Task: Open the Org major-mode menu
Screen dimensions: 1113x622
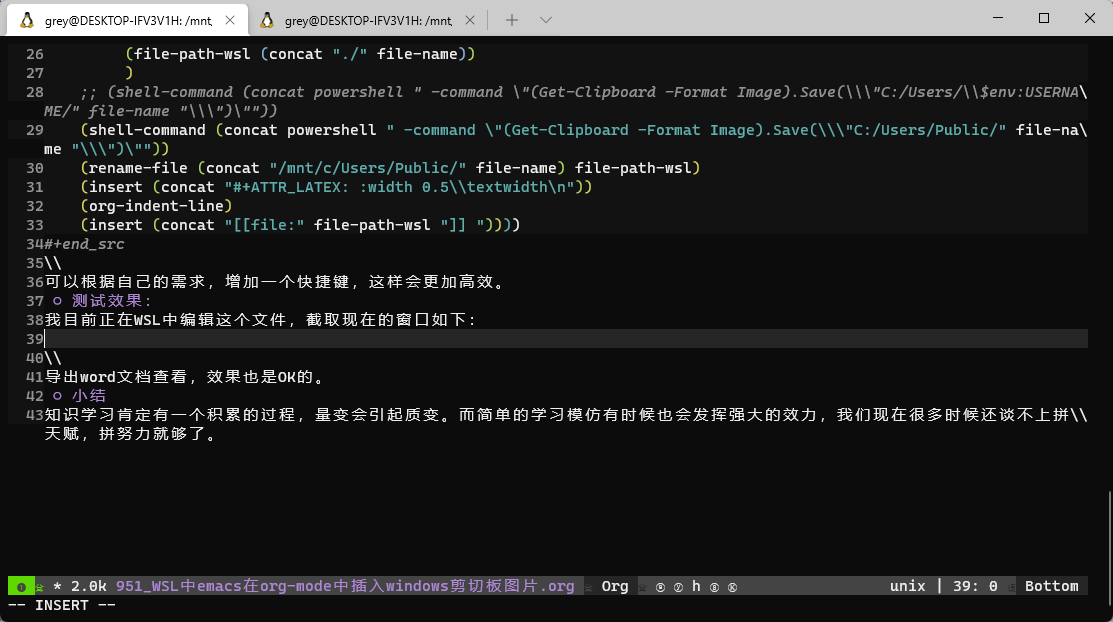Action: 614,586
